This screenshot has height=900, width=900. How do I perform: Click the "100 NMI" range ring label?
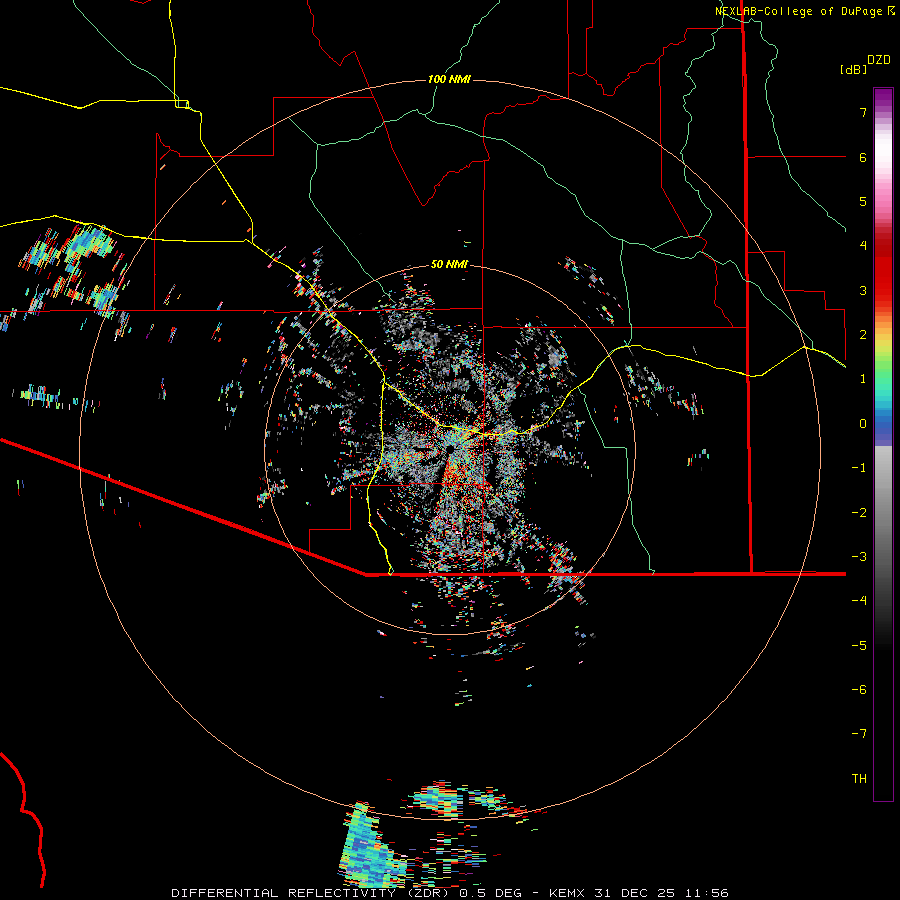449,79
